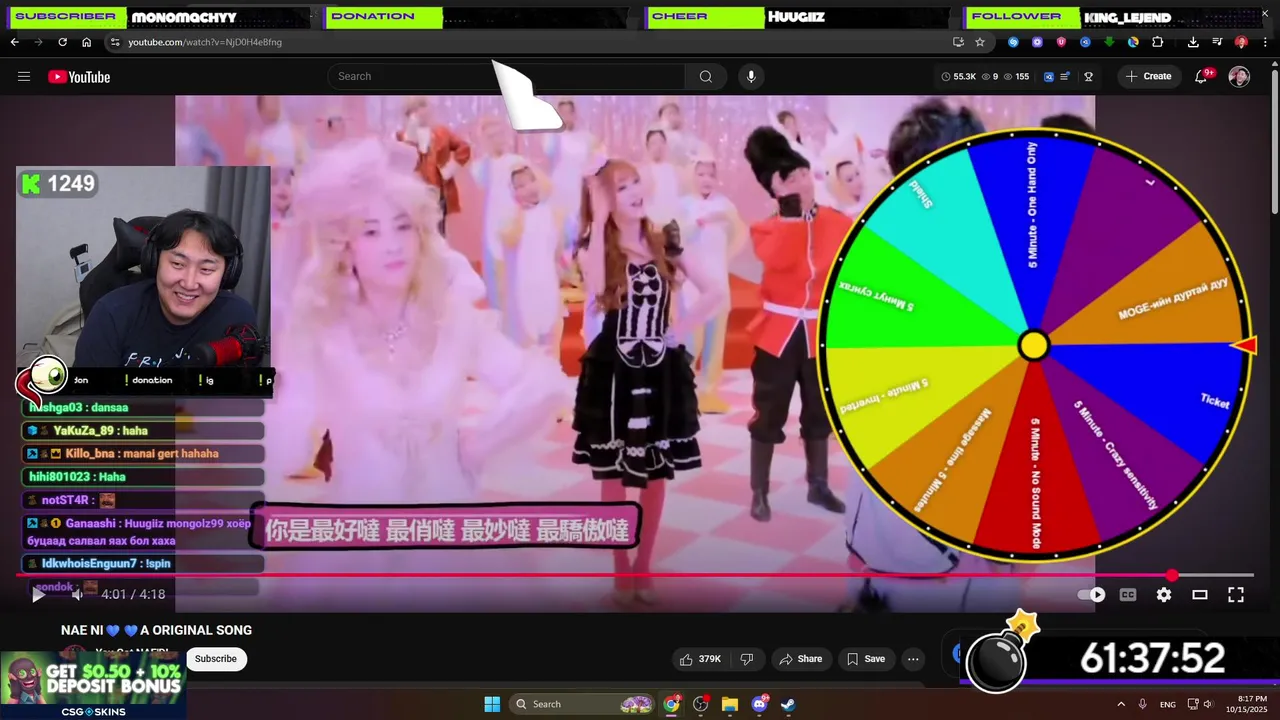Open Steam from the taskbar
This screenshot has height=720, width=1280.
click(788, 704)
